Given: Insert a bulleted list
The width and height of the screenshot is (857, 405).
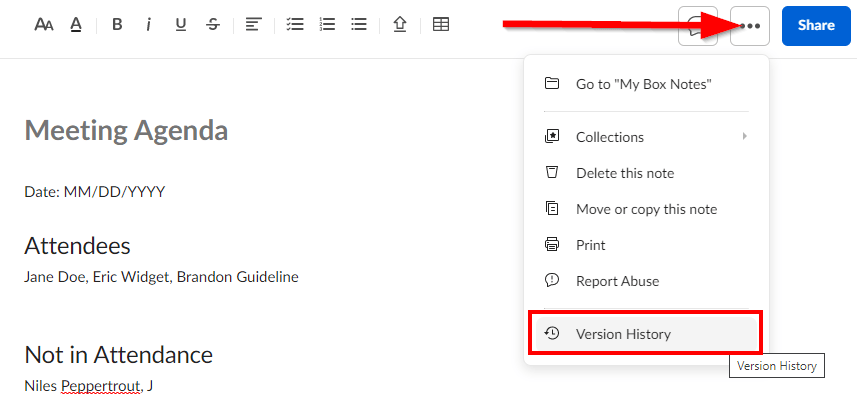Looking at the screenshot, I should pyautogui.click(x=359, y=25).
